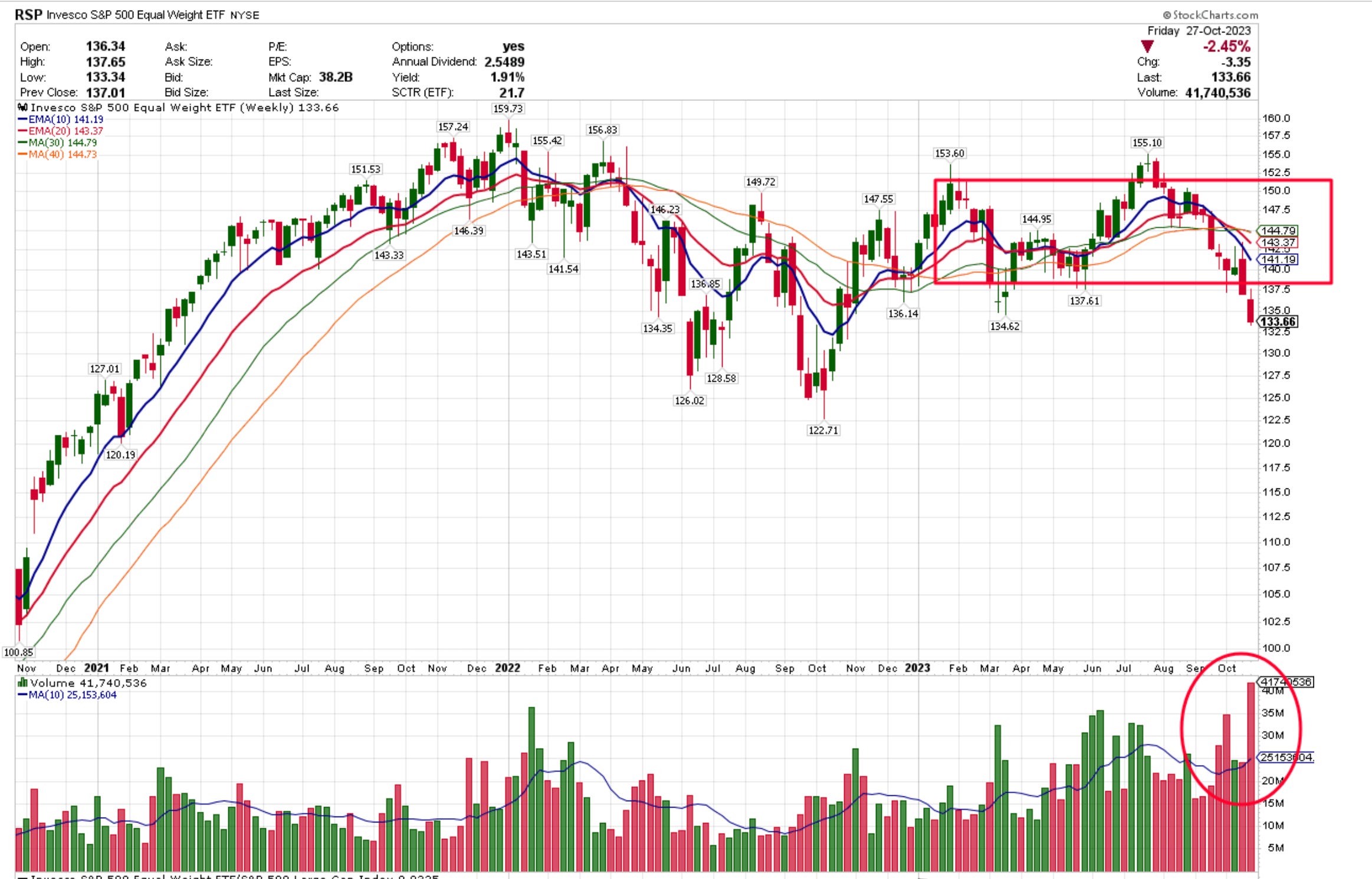Click the 100.0 price axis label
The height and width of the screenshot is (879, 1372).
coord(1276,648)
